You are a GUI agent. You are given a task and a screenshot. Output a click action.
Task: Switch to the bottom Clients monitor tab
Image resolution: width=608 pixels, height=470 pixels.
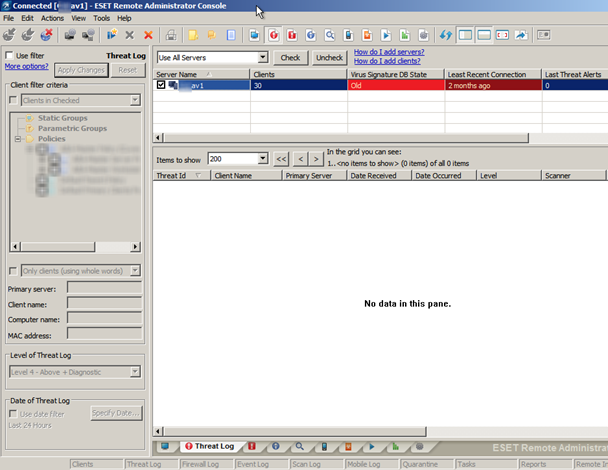[x=165, y=446]
